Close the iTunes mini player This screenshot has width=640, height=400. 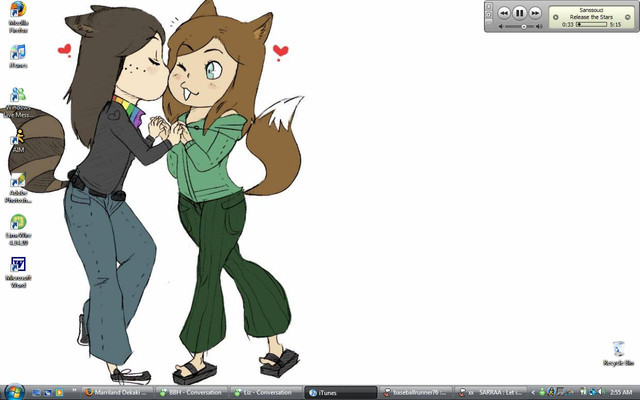pyautogui.click(x=489, y=7)
